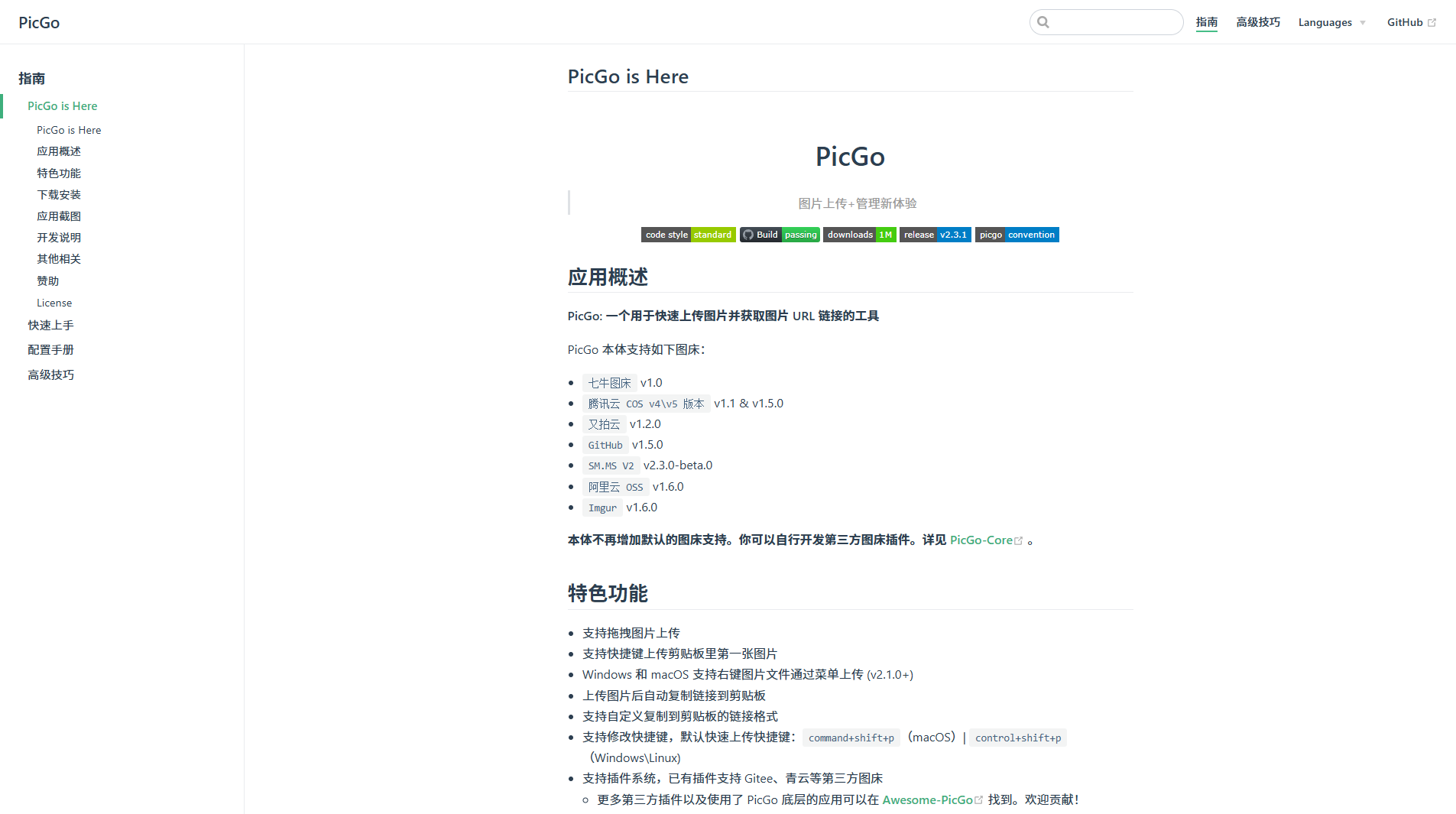Viewport: 1456px width, 814px height.
Task: Click the 阿里云 OSS code tag
Action: pos(616,487)
